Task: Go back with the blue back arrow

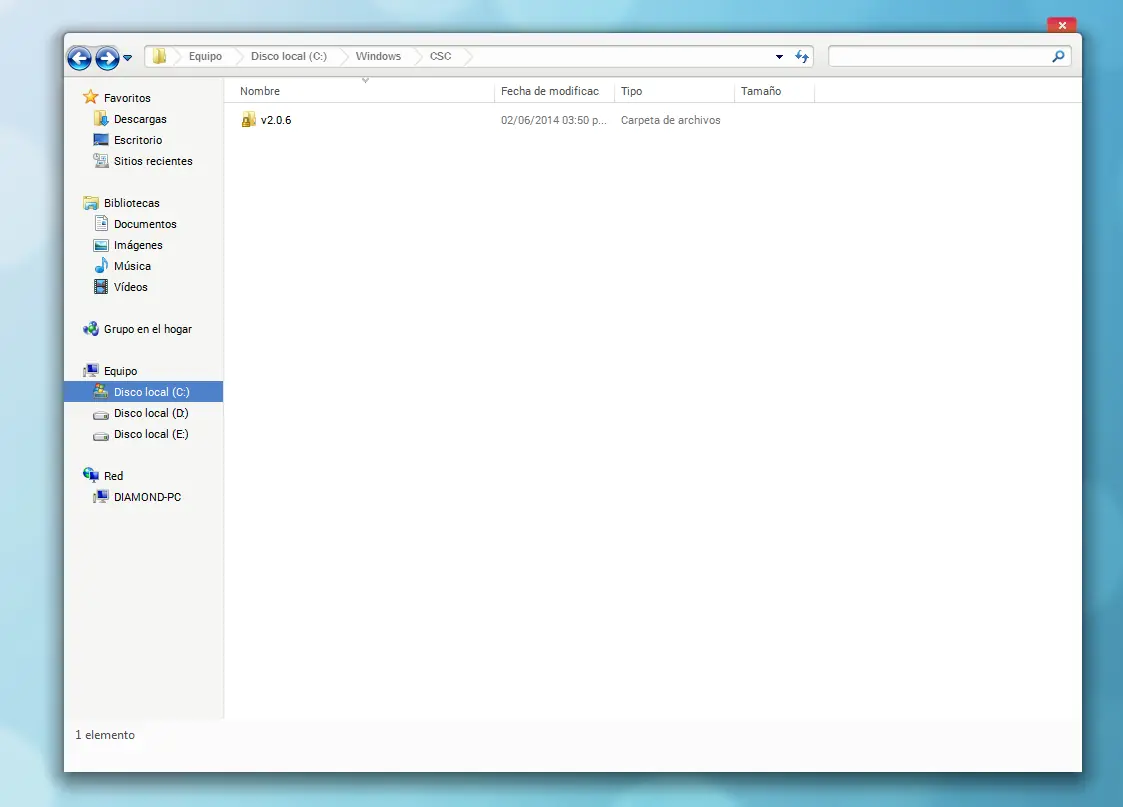Action: (x=79, y=57)
